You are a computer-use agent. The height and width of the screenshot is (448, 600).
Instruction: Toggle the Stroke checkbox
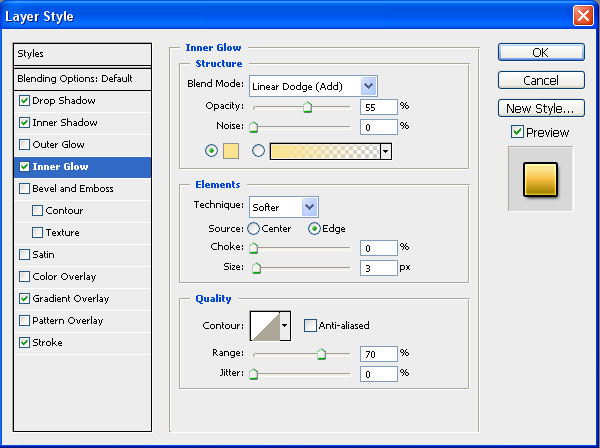[x=24, y=342]
